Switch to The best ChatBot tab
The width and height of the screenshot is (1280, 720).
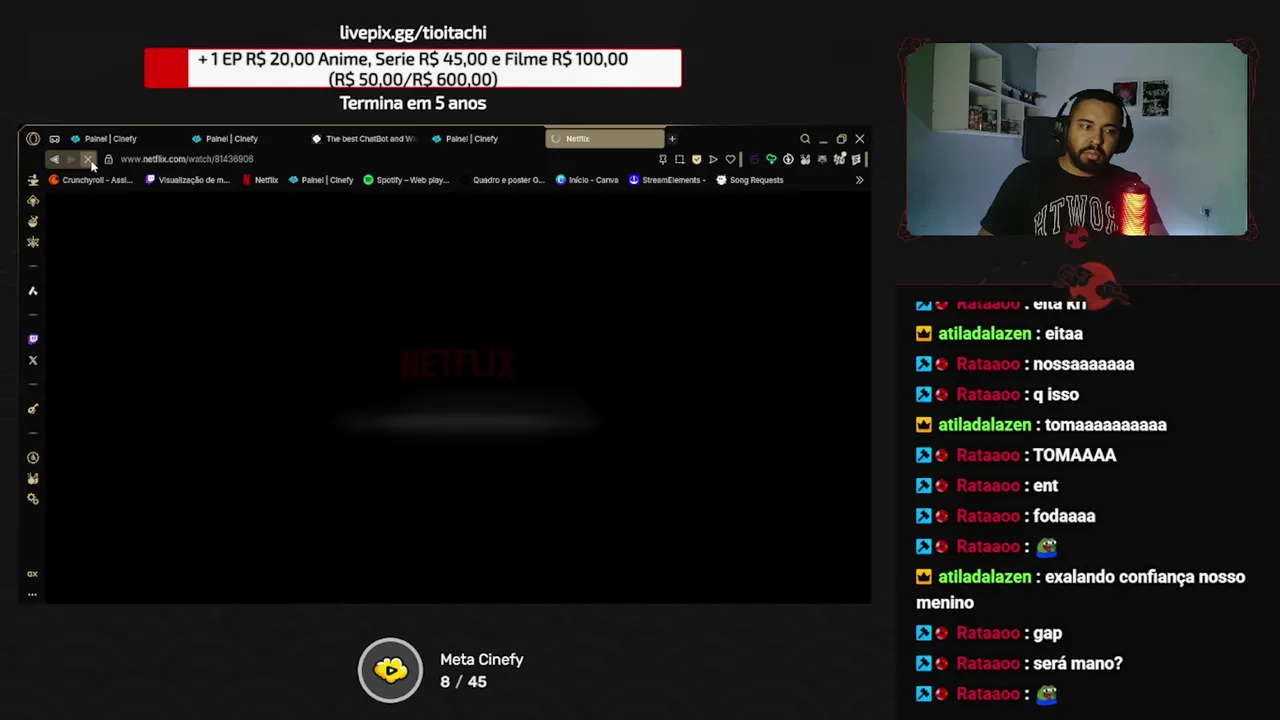[x=364, y=139]
